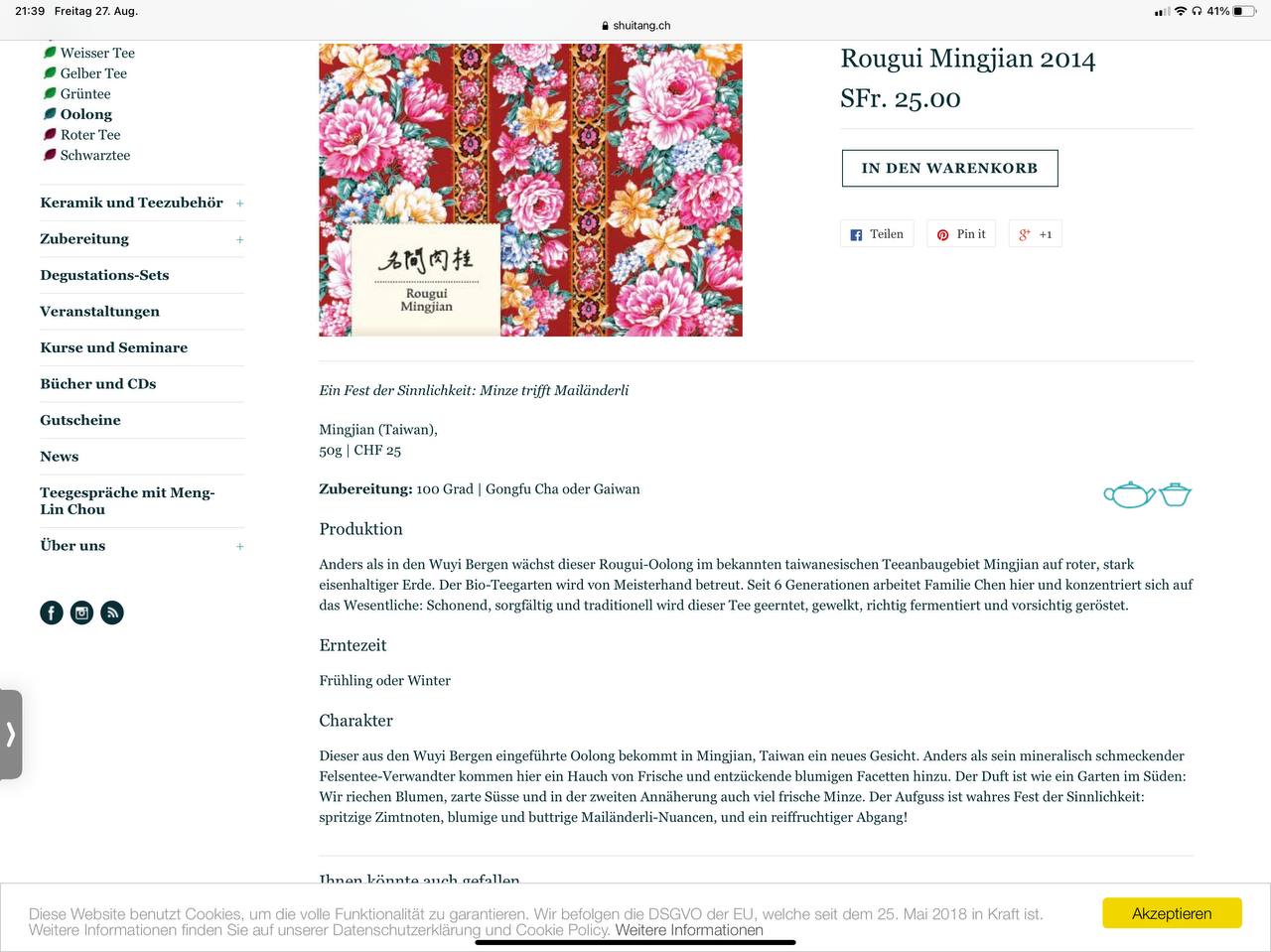
Task: Click the Google +1 share button
Action: coord(1035,234)
